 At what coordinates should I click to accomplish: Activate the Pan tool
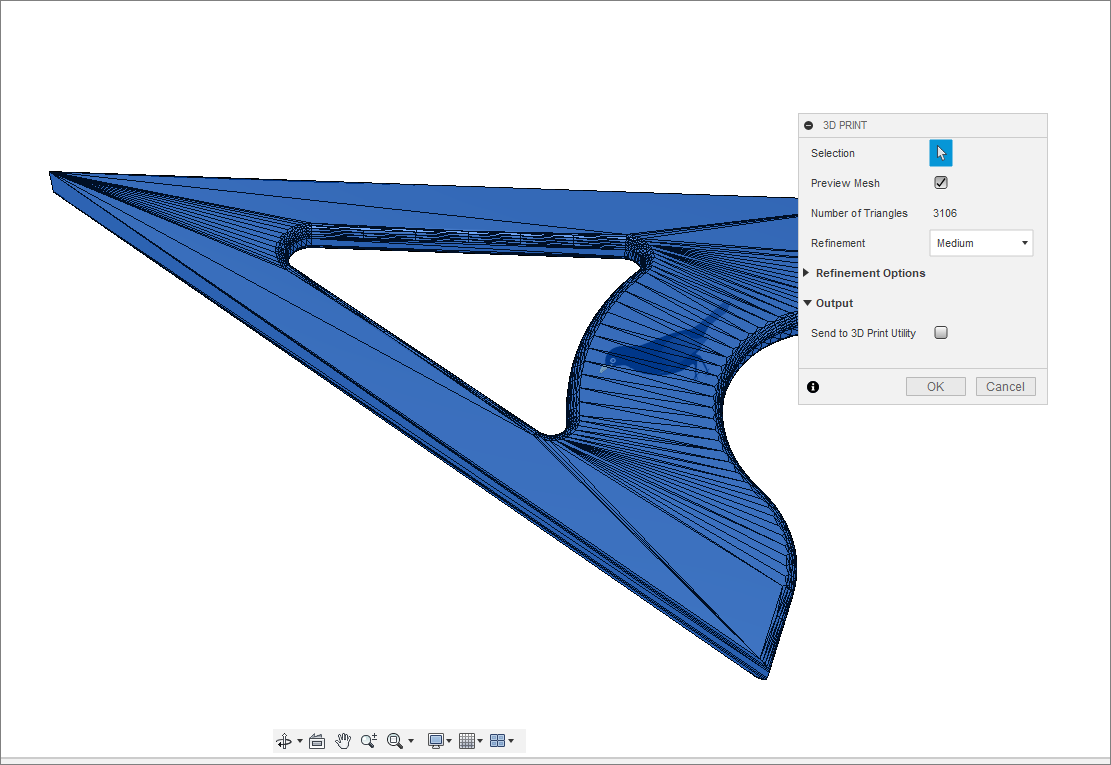pos(343,741)
